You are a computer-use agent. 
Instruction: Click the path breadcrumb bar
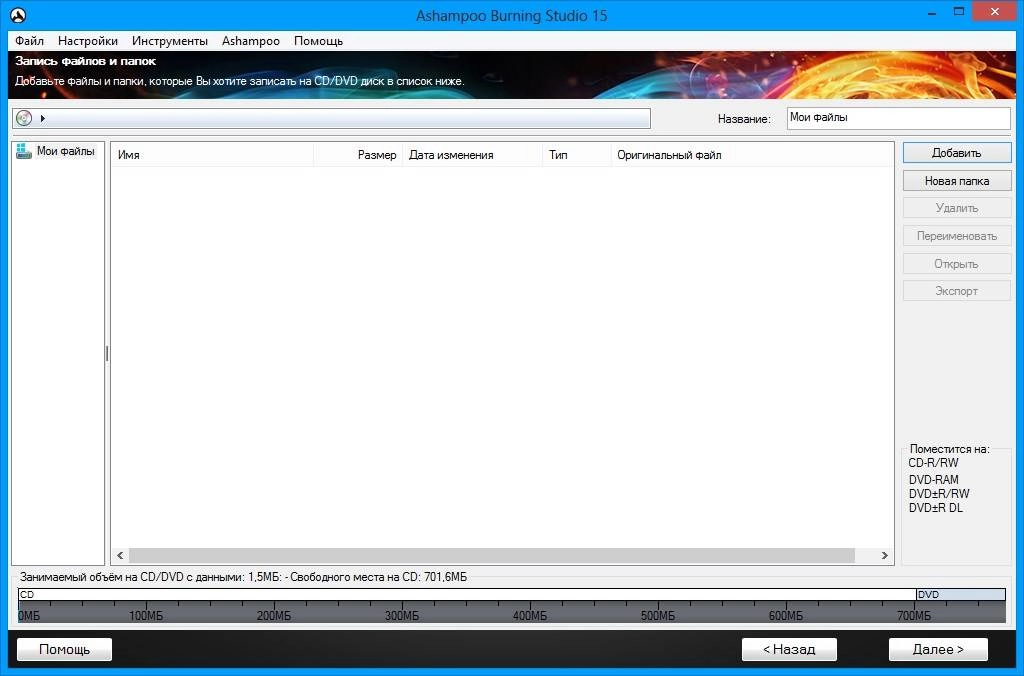click(x=332, y=118)
